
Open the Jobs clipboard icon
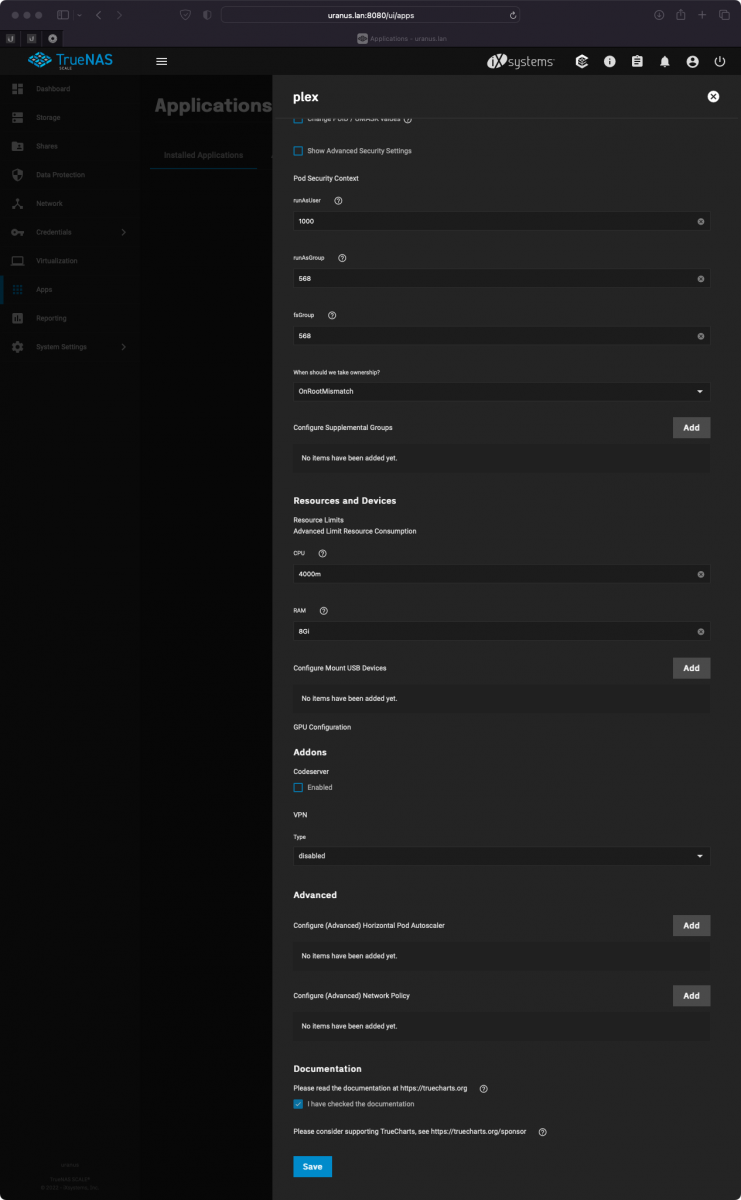click(x=637, y=61)
